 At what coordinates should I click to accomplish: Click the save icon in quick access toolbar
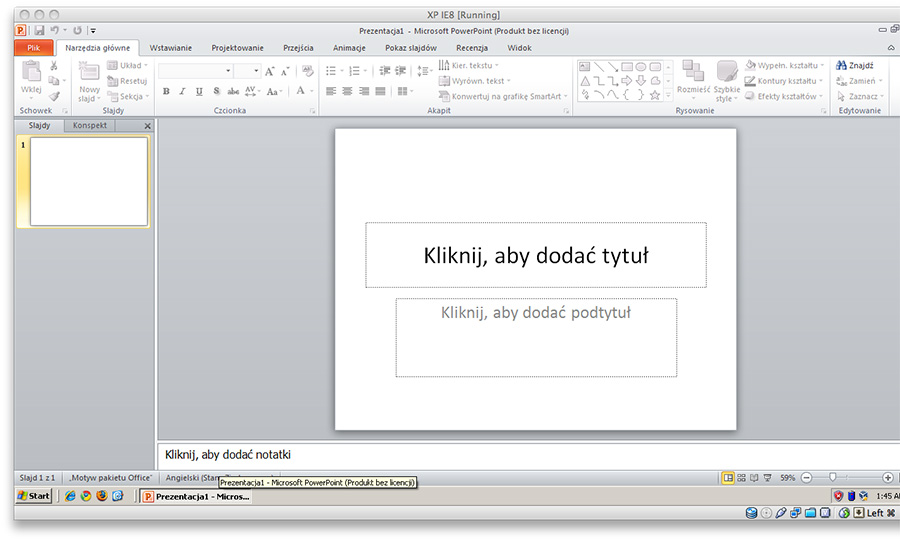point(40,31)
